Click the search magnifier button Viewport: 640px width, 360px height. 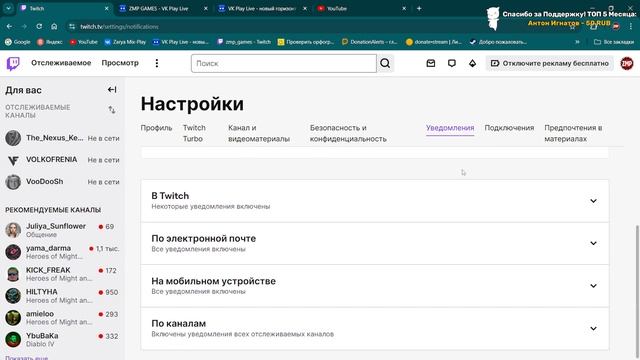(x=385, y=63)
